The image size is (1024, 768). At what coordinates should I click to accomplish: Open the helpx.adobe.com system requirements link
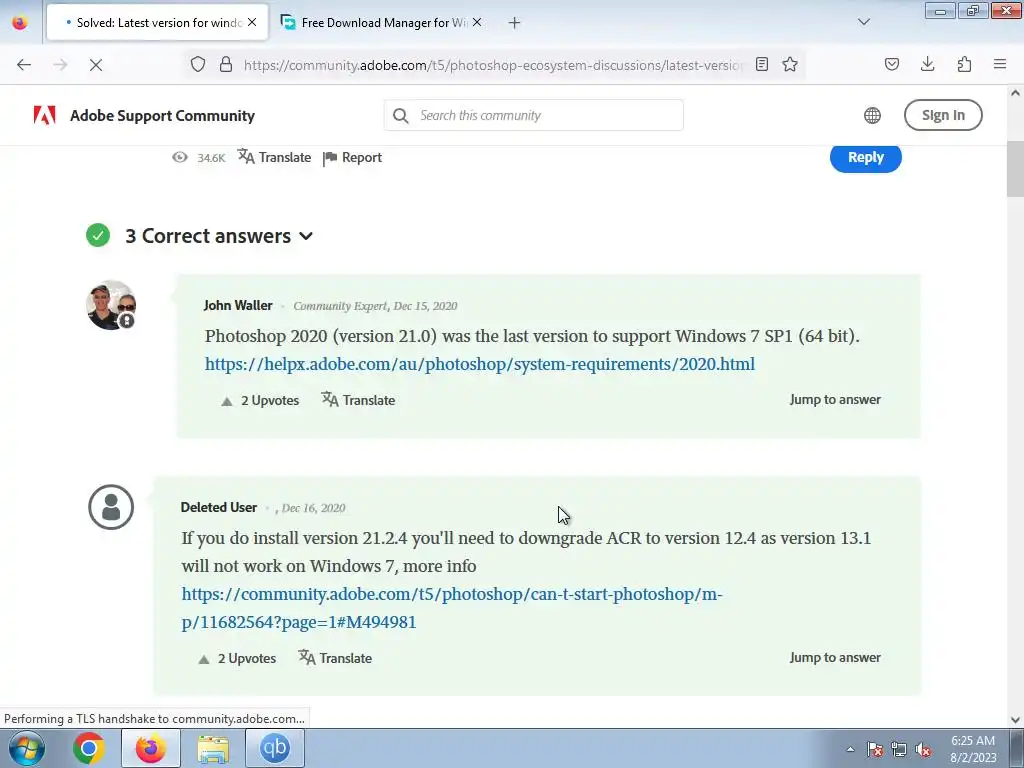pos(479,364)
